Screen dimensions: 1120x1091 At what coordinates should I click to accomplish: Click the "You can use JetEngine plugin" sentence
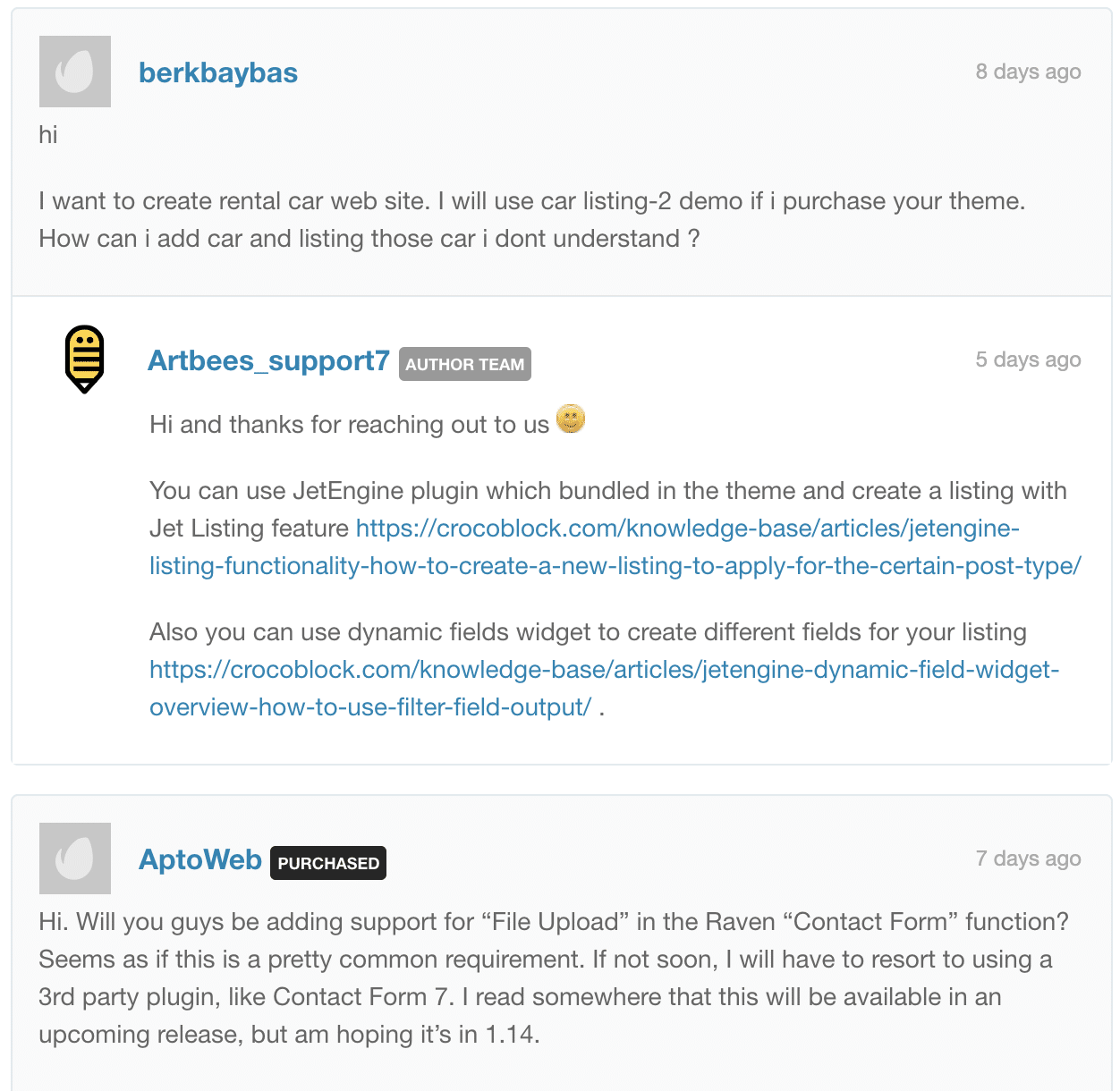pyautogui.click(x=608, y=491)
